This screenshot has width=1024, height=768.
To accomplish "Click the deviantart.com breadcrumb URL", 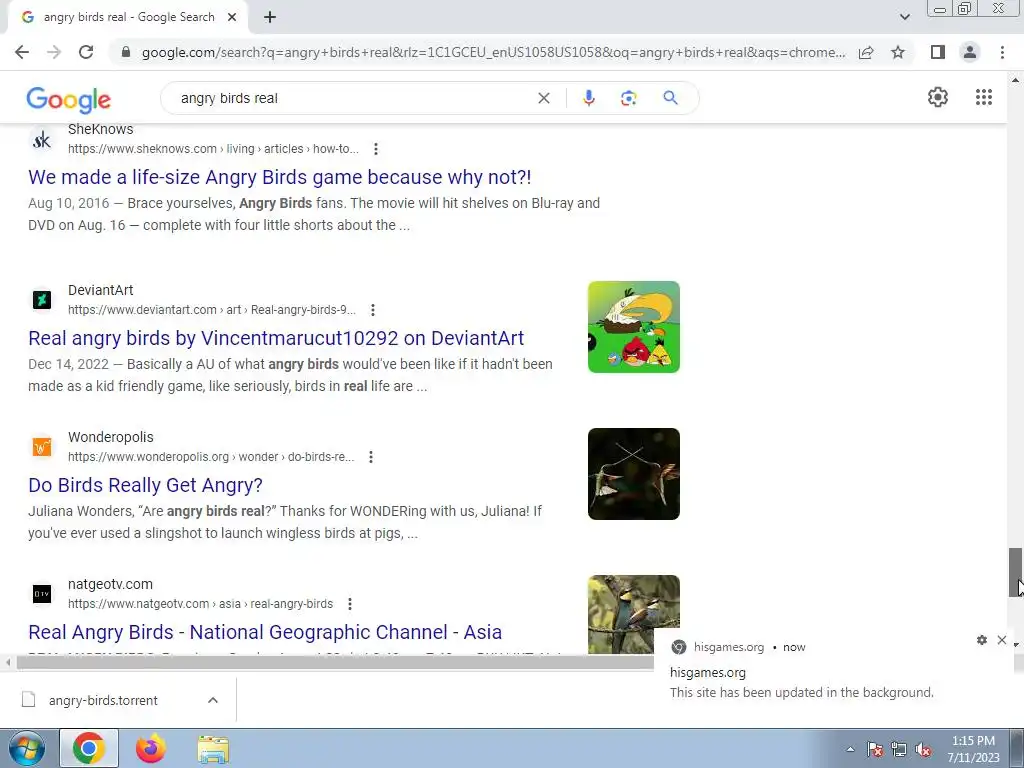I will [212, 310].
